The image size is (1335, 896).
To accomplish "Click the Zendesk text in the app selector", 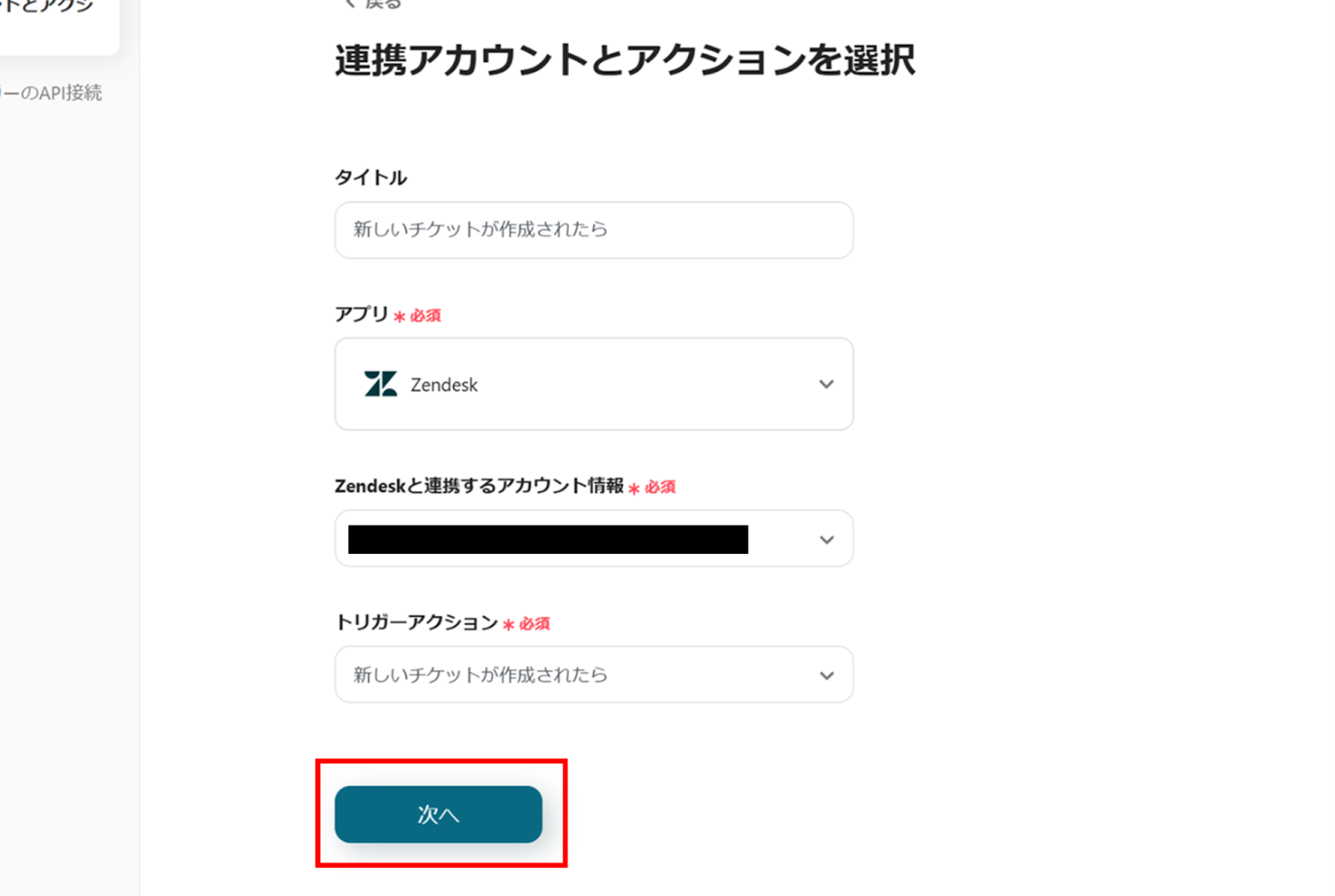I will tap(444, 385).
